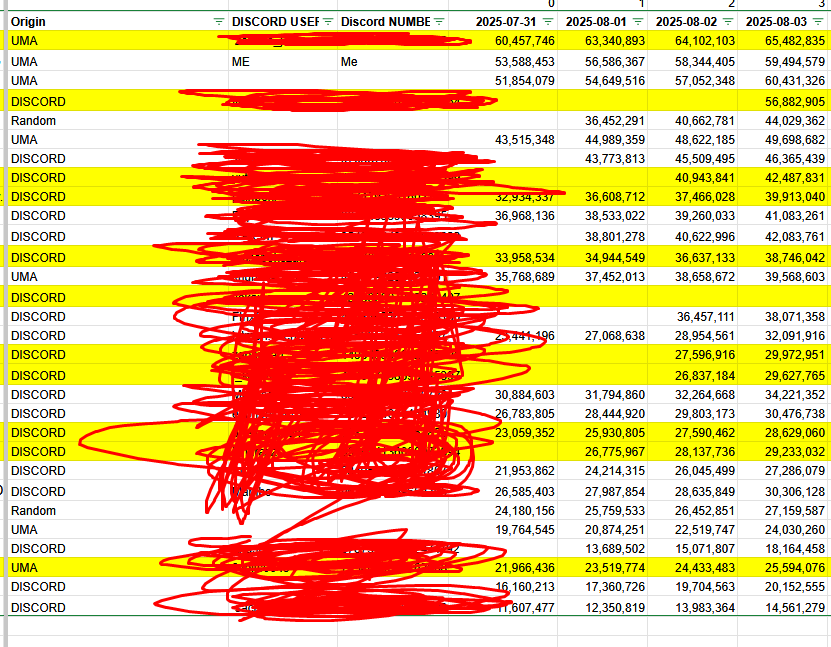Click the cell showing 45,509,495

coord(692,159)
